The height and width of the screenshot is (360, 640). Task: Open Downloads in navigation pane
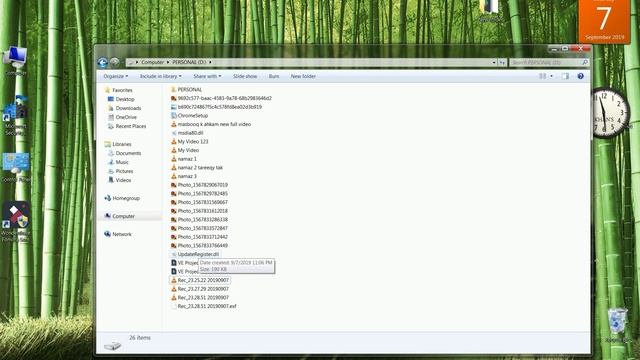pyautogui.click(x=128, y=108)
